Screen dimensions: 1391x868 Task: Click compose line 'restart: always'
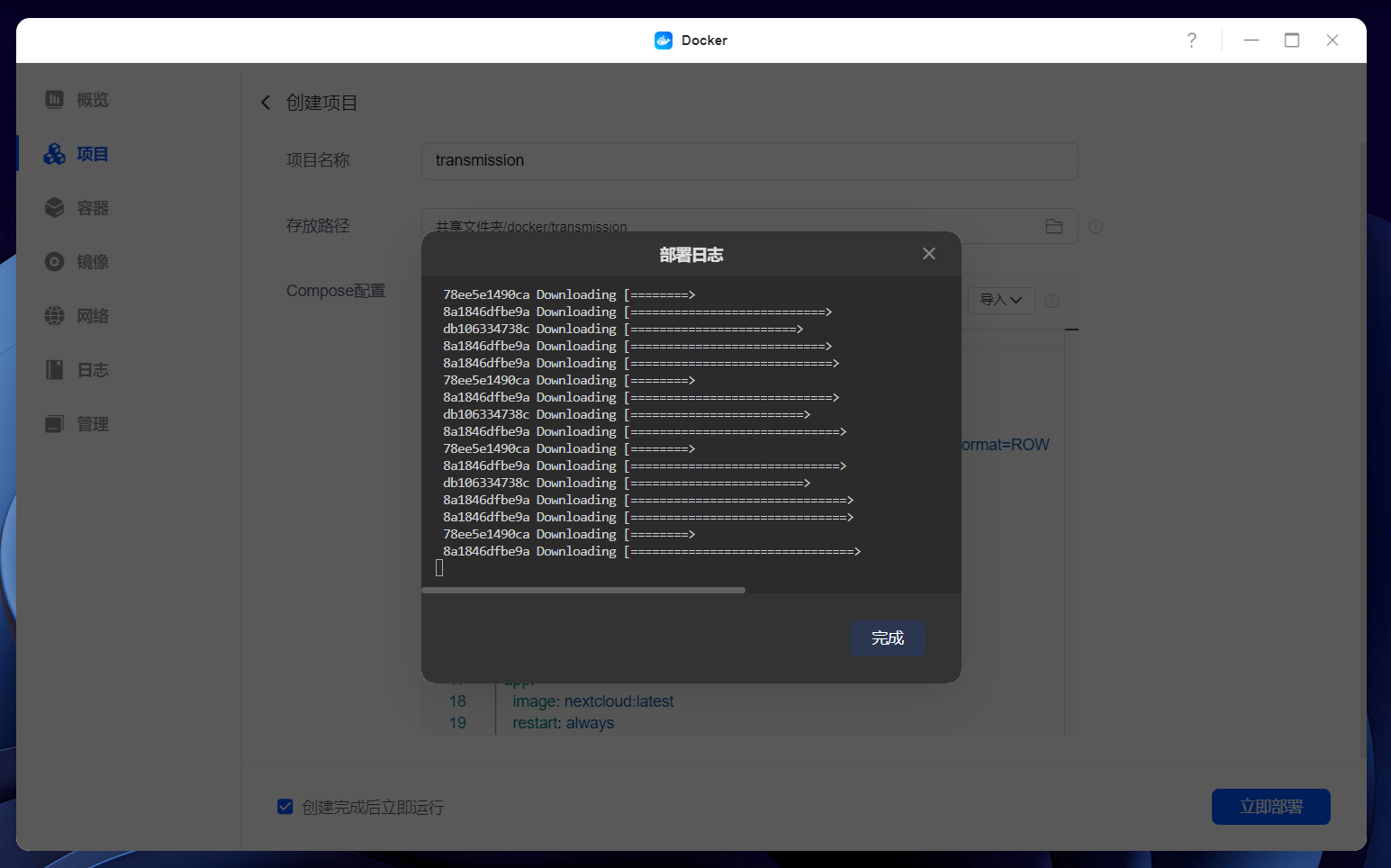click(x=564, y=723)
